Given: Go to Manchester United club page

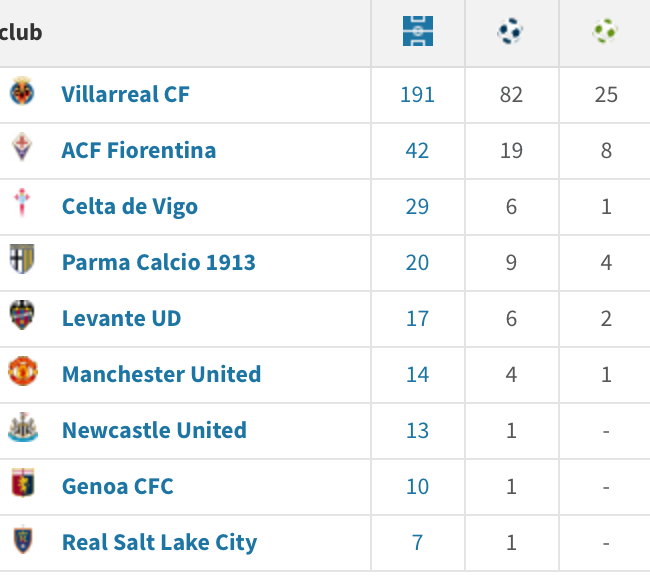Looking at the screenshot, I should click(x=161, y=374).
